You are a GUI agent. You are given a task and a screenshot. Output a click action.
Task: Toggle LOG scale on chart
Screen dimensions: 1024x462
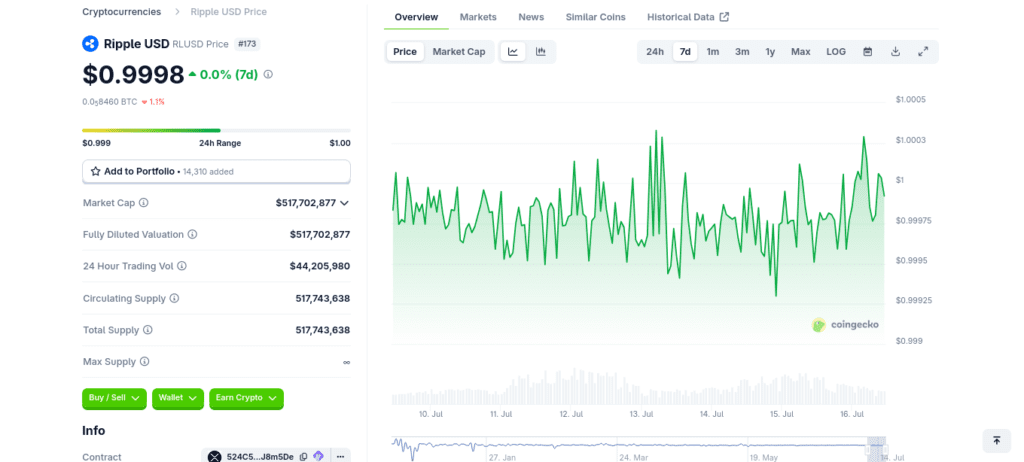click(836, 52)
